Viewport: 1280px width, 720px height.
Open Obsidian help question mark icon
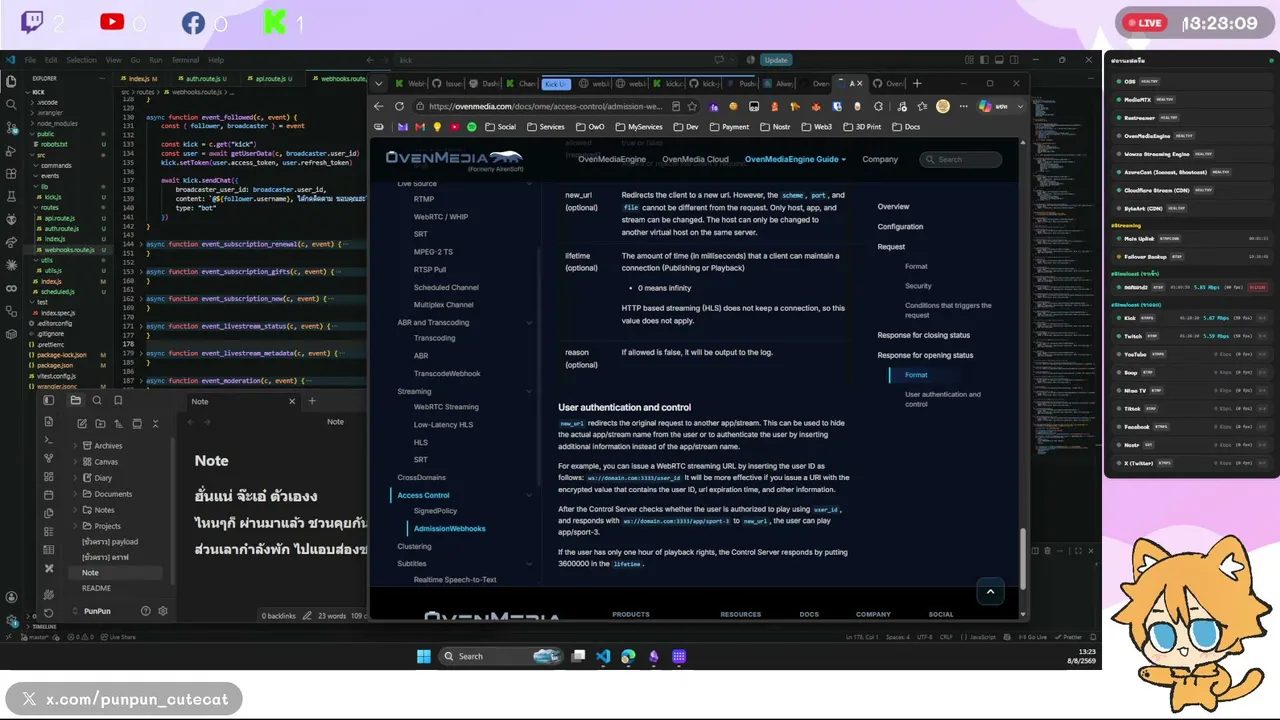[145, 611]
